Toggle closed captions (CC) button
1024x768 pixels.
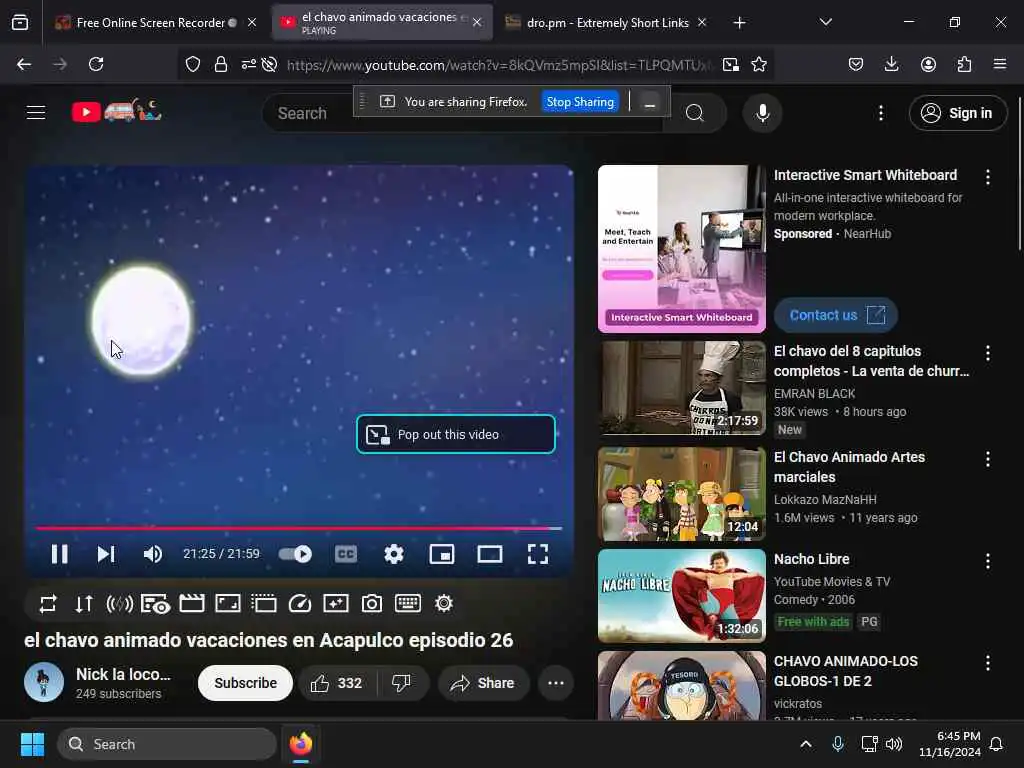point(346,554)
